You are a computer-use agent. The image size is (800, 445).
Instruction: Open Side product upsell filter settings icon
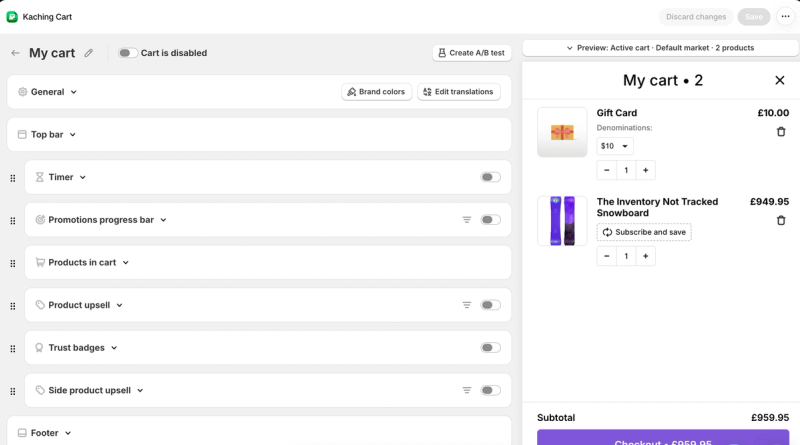pyautogui.click(x=467, y=390)
